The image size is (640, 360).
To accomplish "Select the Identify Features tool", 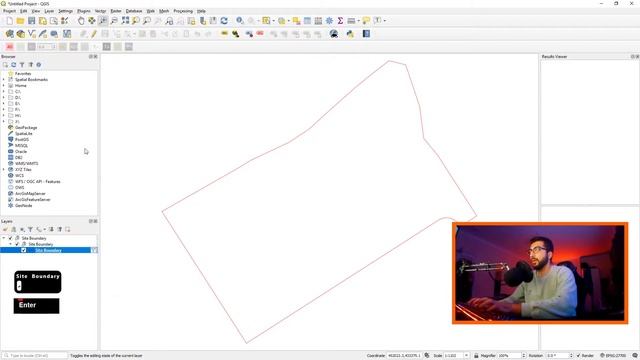I will pos(240,21).
